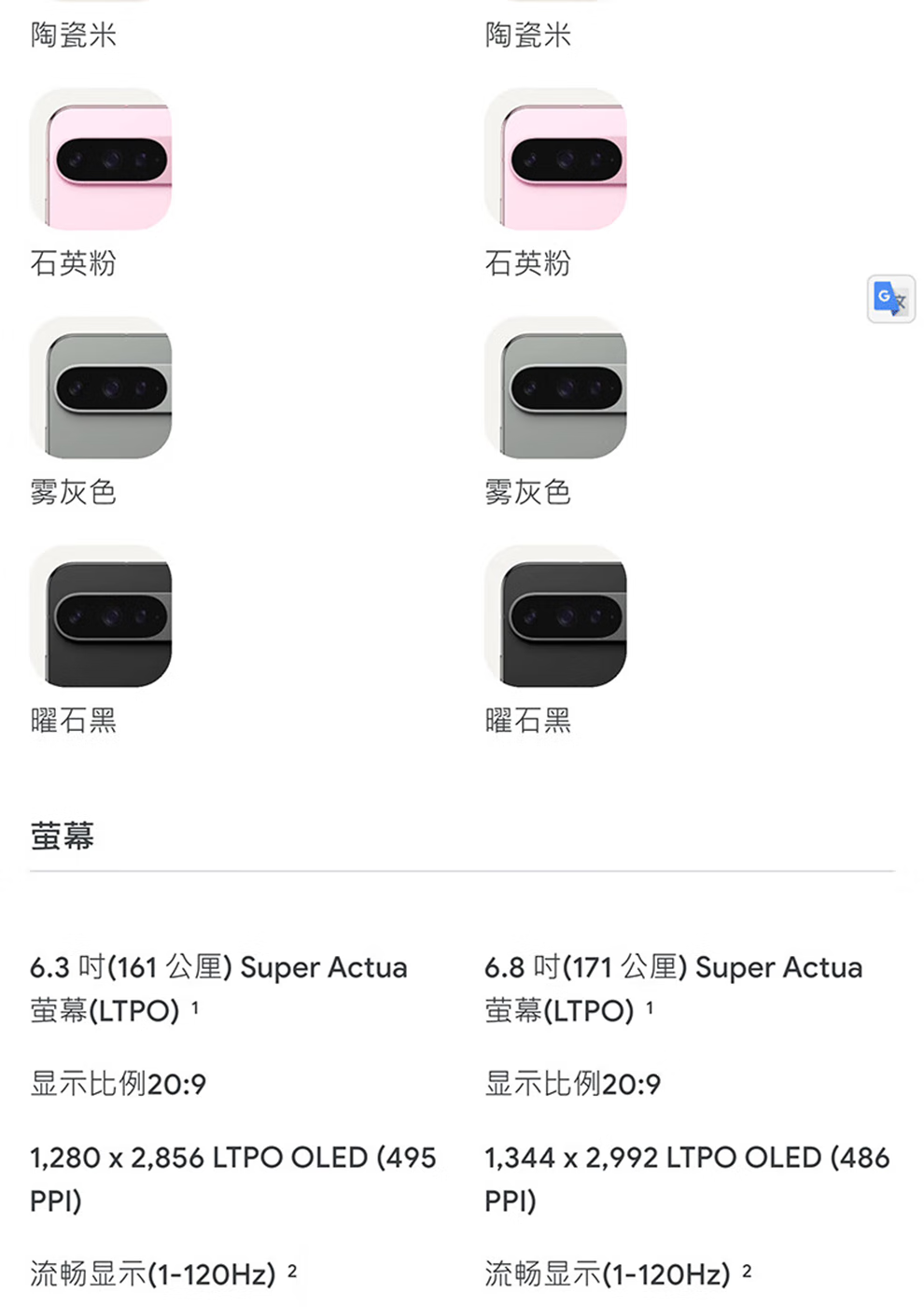This screenshot has height=1307, width=924.
Task: Click right column 陶瓷米 color label
Action: (528, 35)
